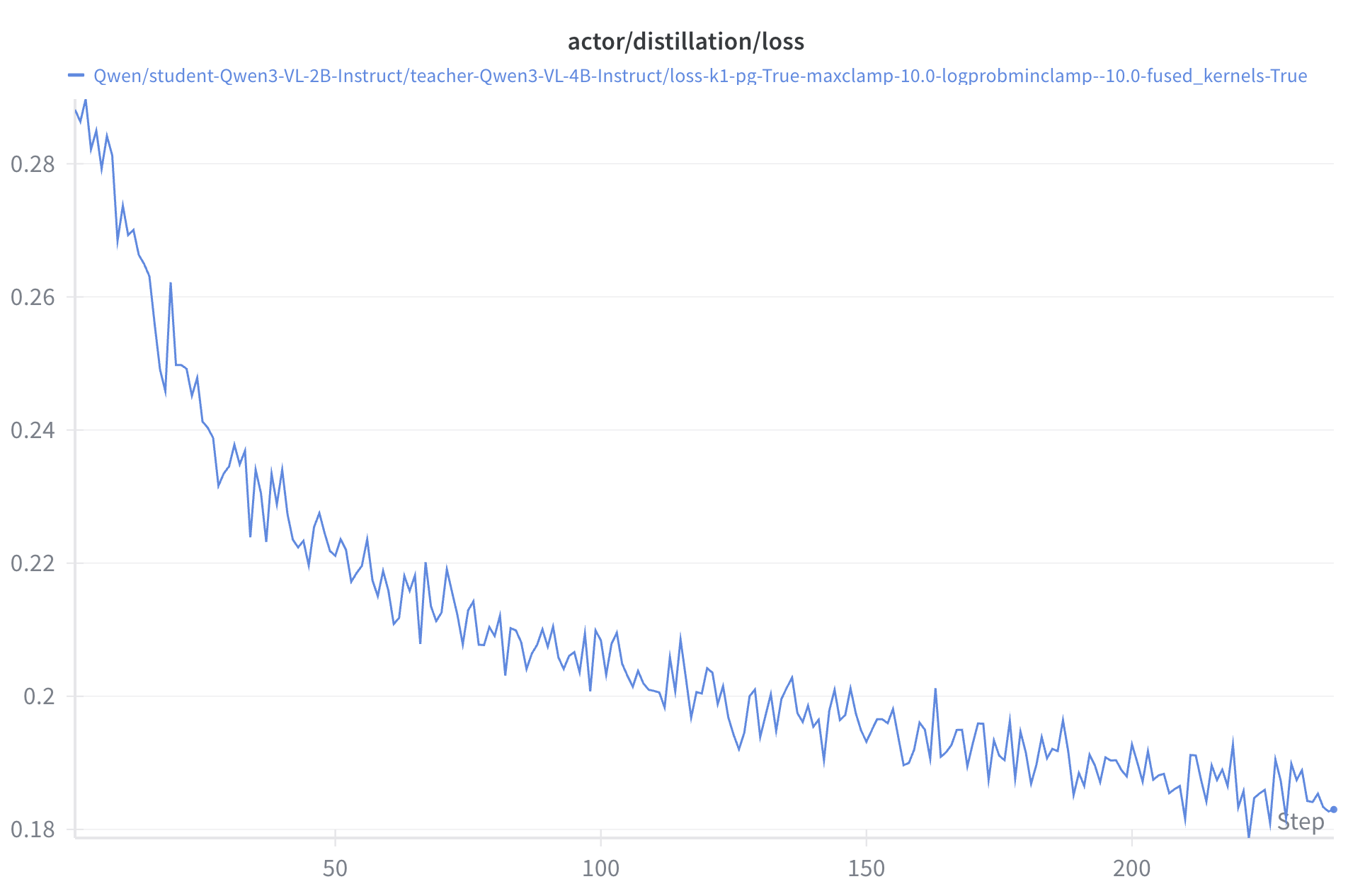Click the 0.18 y-axis tick label
The width and height of the screenshot is (1365, 896).
point(33,829)
